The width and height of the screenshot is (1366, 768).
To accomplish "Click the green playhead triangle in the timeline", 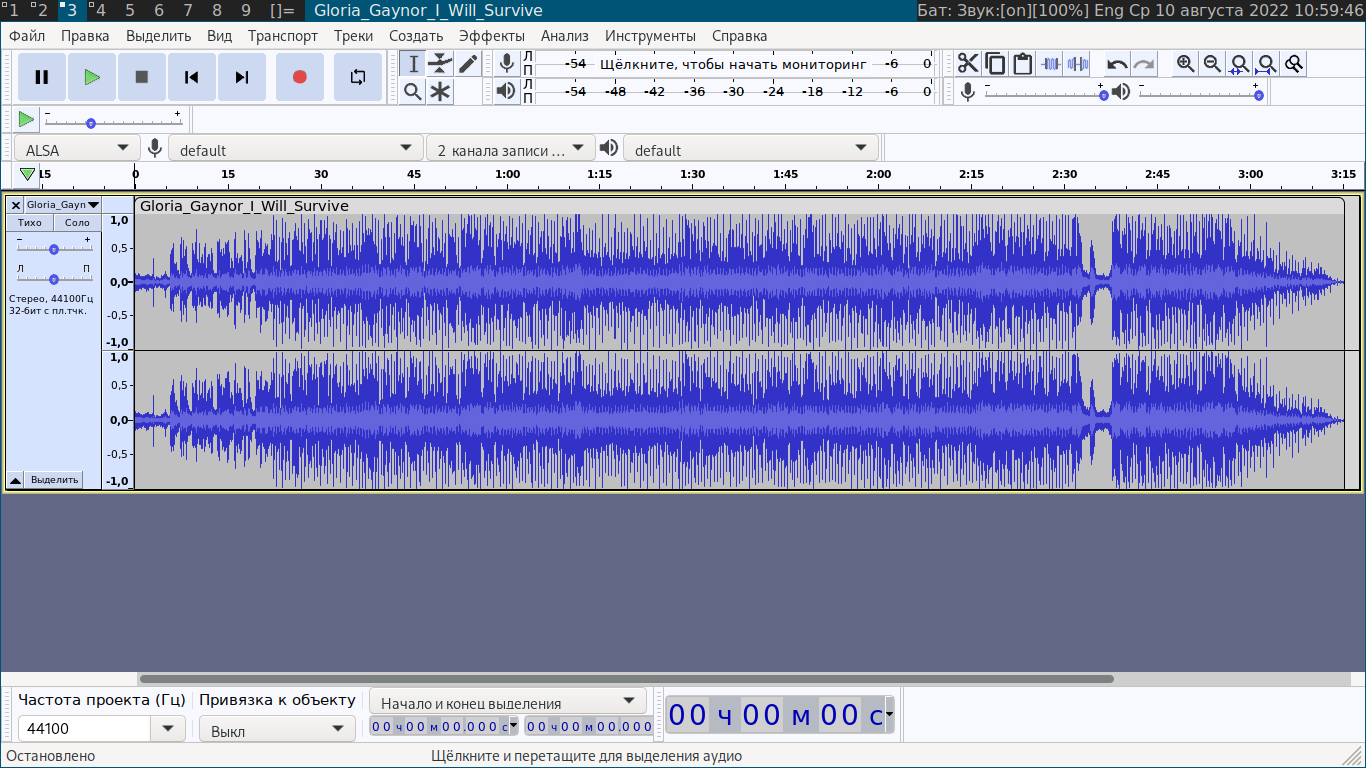I will click(27, 175).
